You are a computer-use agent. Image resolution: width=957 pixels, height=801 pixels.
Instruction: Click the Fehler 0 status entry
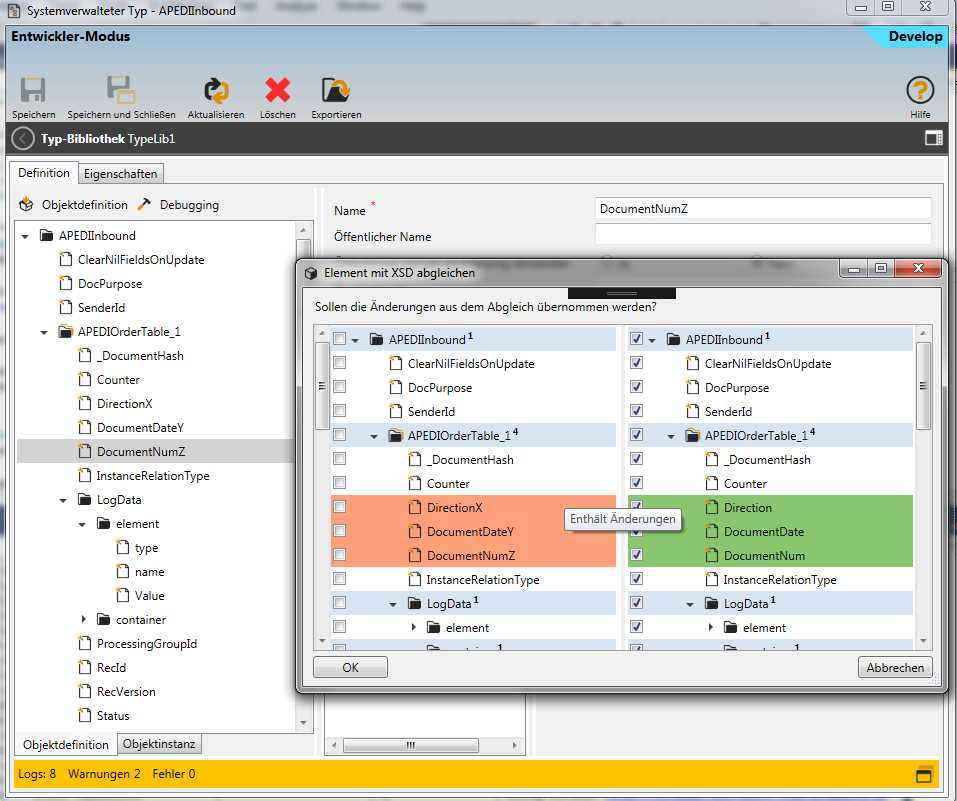tap(174, 774)
